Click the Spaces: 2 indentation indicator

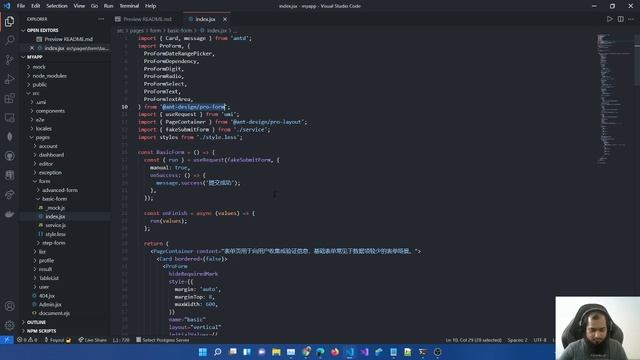(x=517, y=340)
